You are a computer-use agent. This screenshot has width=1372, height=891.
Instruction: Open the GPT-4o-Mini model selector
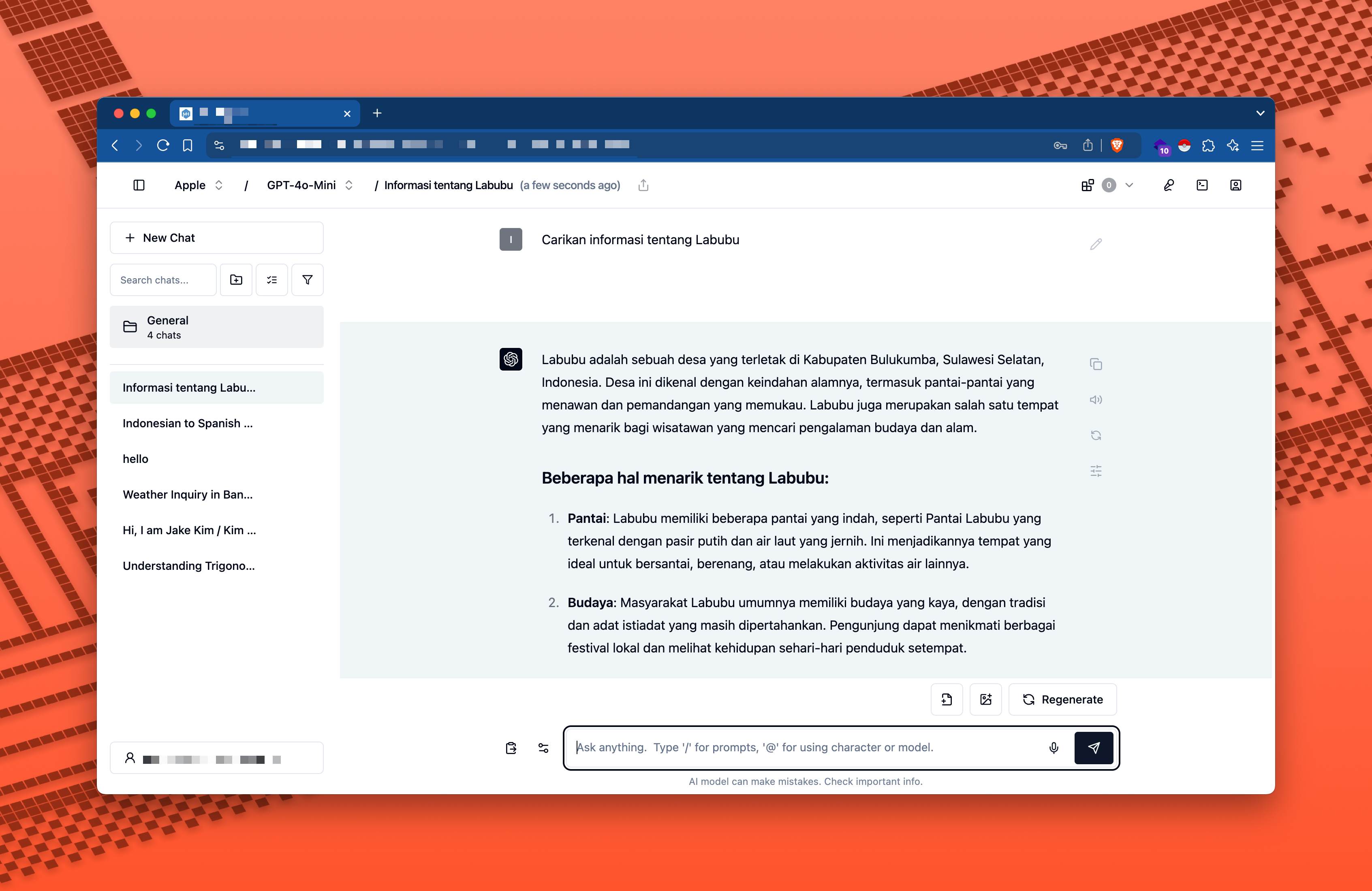(310, 185)
